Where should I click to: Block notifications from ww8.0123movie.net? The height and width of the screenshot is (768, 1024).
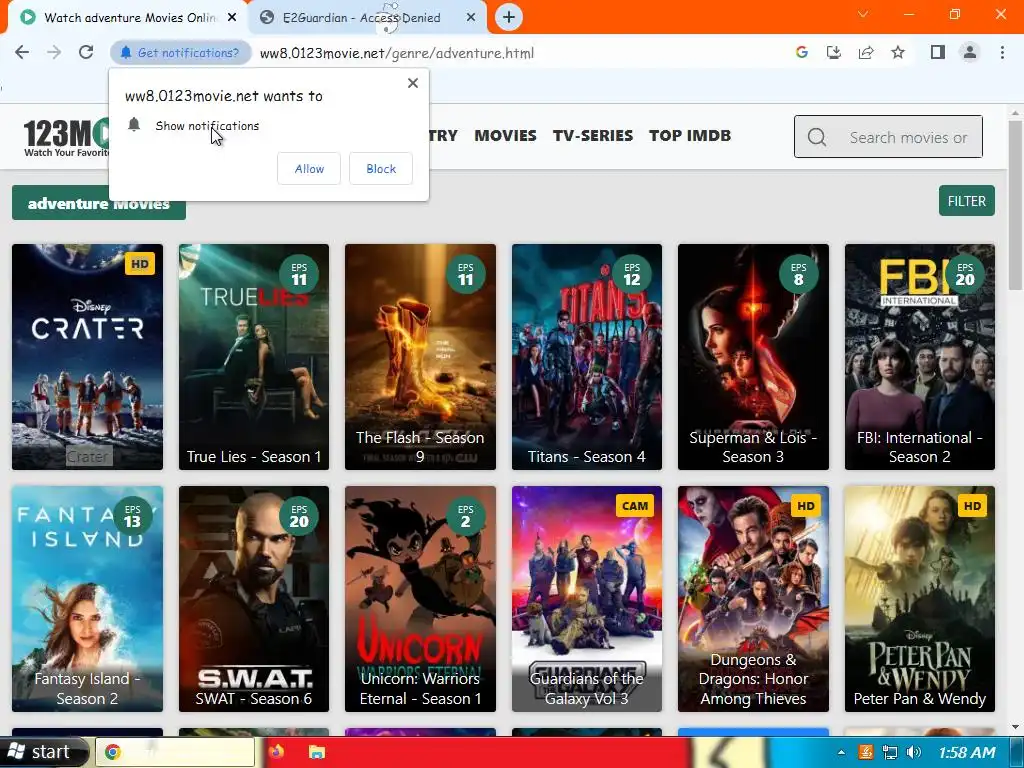point(381,168)
